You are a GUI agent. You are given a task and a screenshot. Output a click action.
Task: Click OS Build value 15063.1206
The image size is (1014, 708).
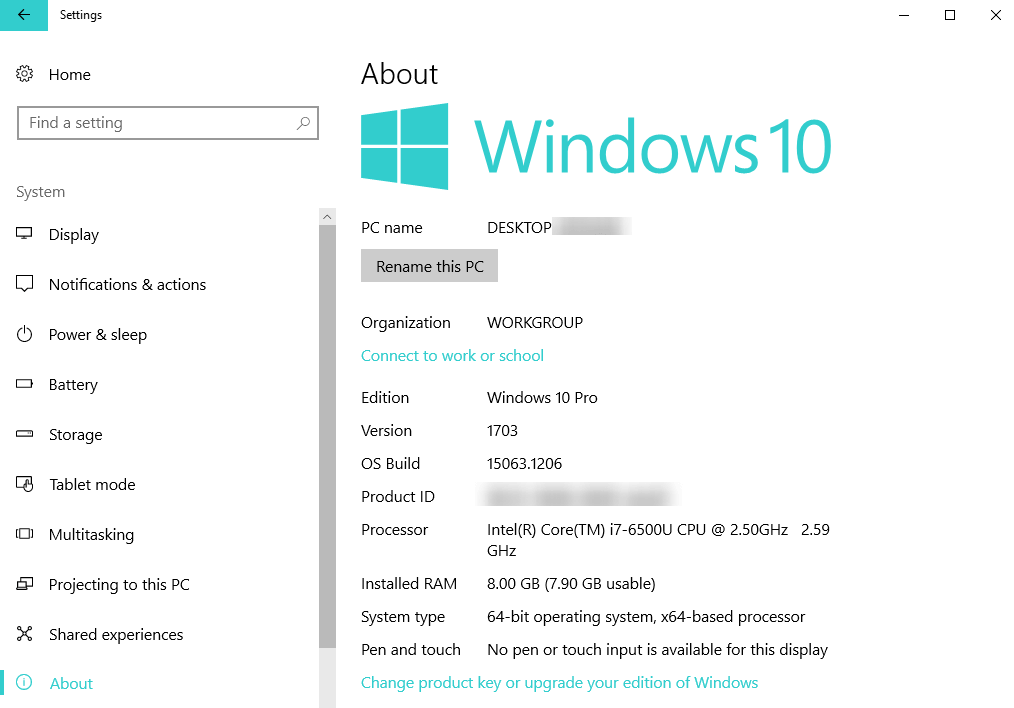tap(524, 464)
